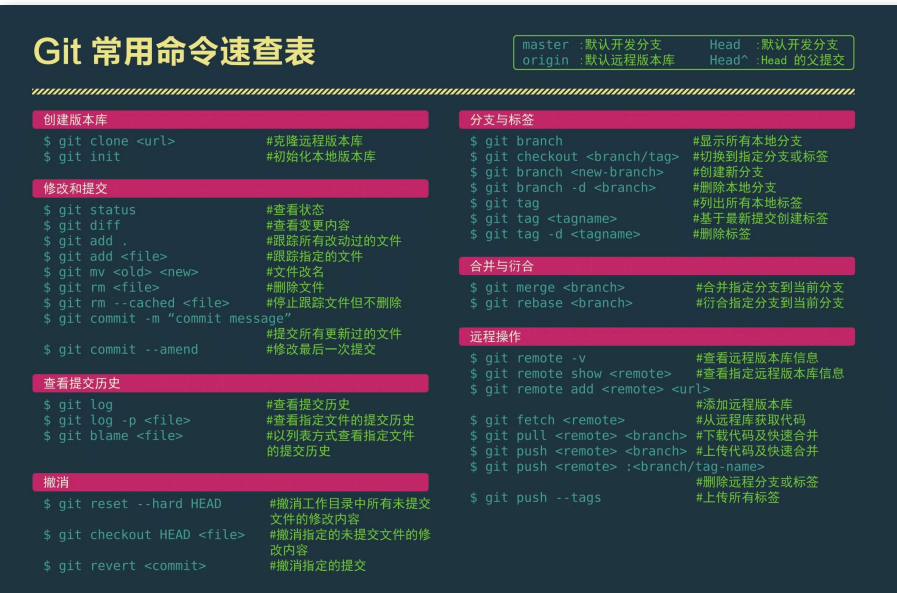
Task: Click the comment '#查看变更内容'
Action: [308, 225]
